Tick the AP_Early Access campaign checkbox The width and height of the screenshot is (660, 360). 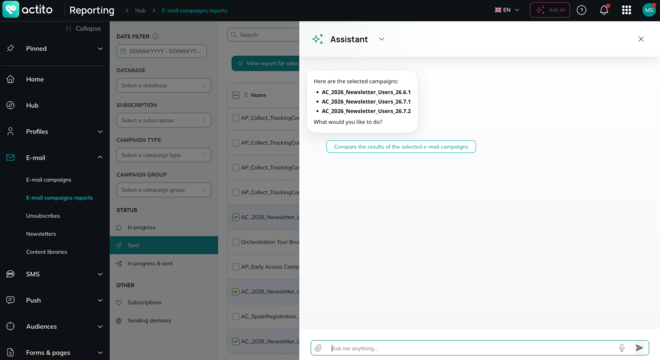[236, 267]
